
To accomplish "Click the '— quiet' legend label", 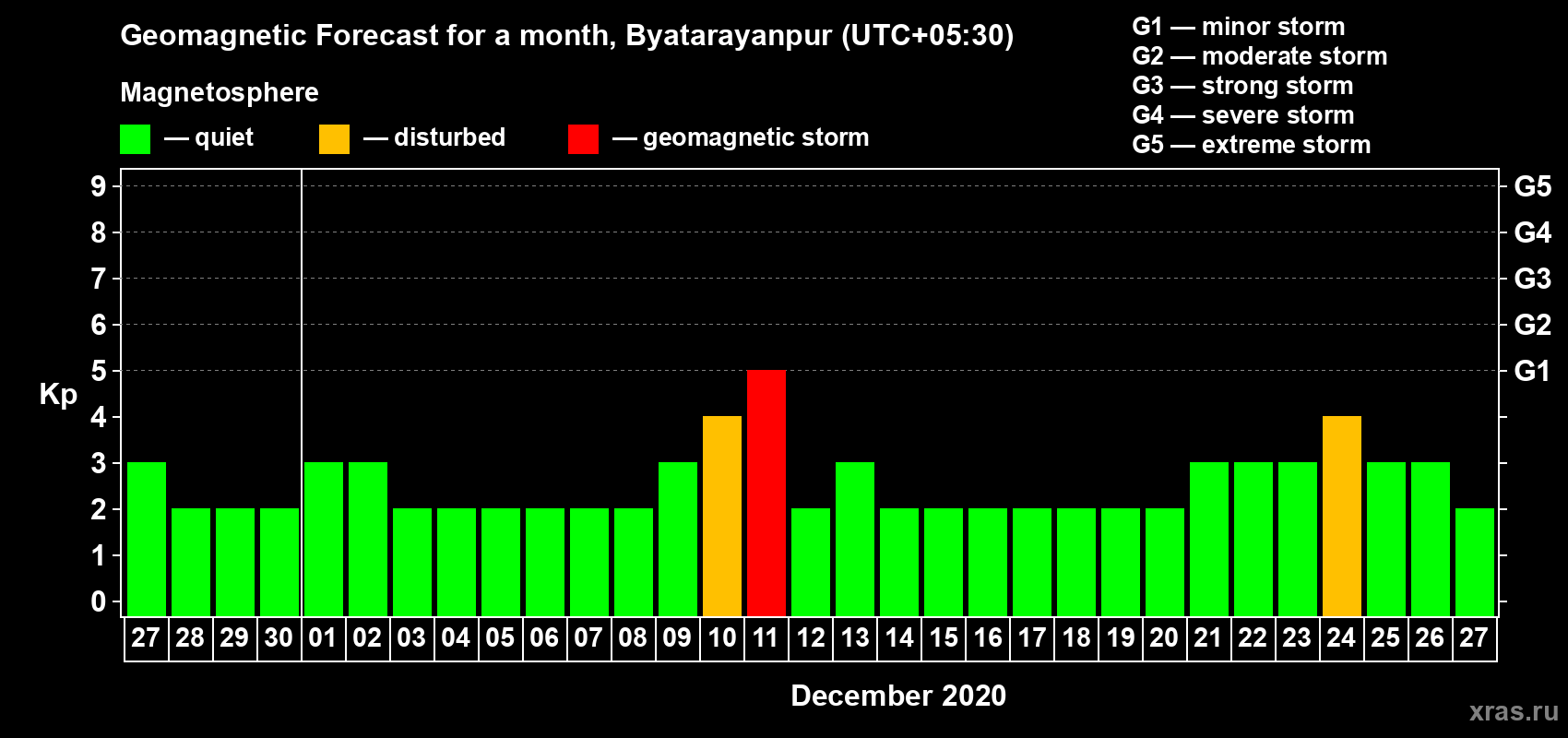I will [x=208, y=137].
